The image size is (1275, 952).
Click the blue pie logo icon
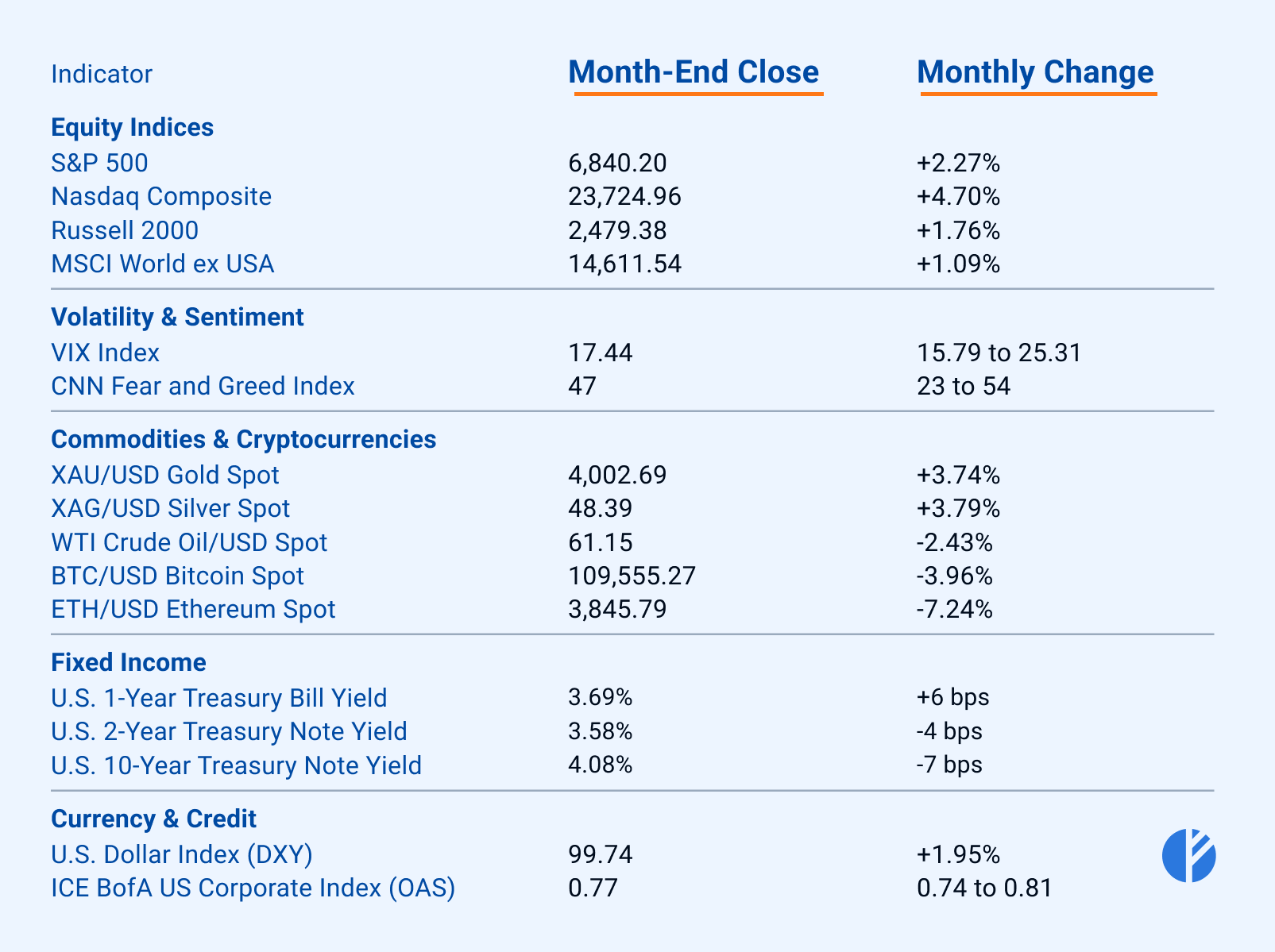1188,855
